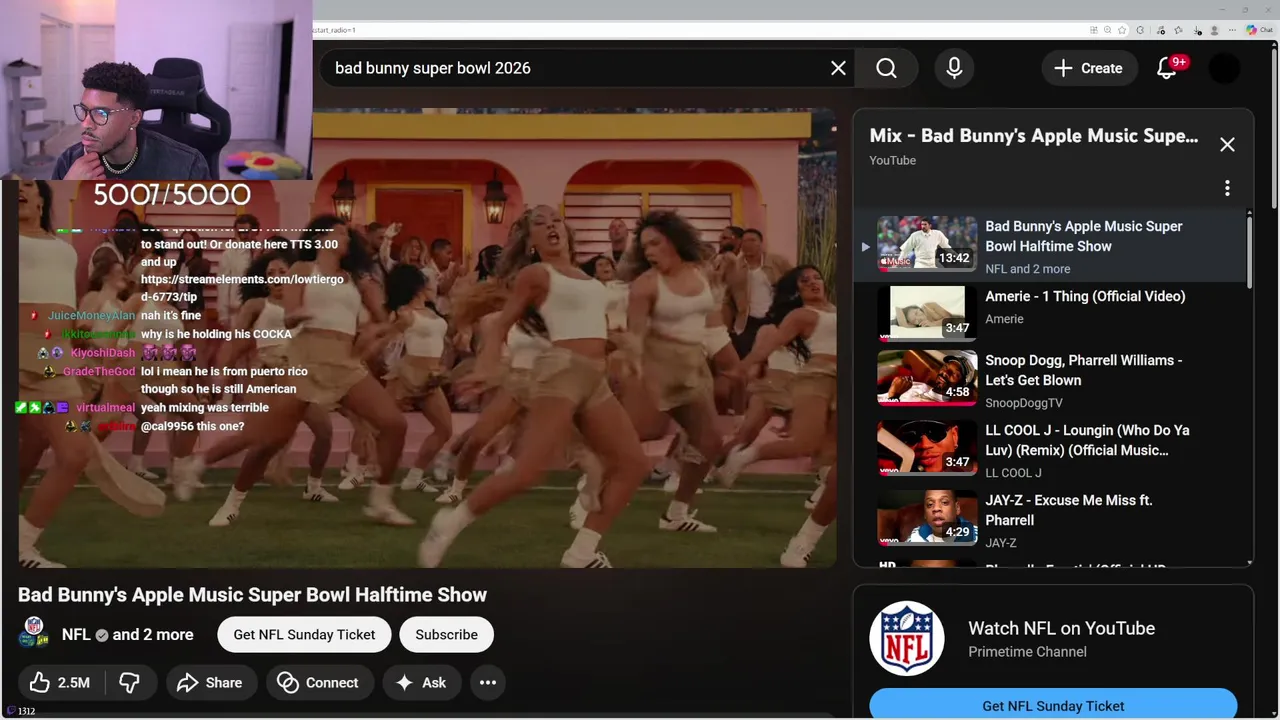Click Primetime Channel subtitle text
Viewport: 1280px width, 720px height.
[x=1027, y=652]
